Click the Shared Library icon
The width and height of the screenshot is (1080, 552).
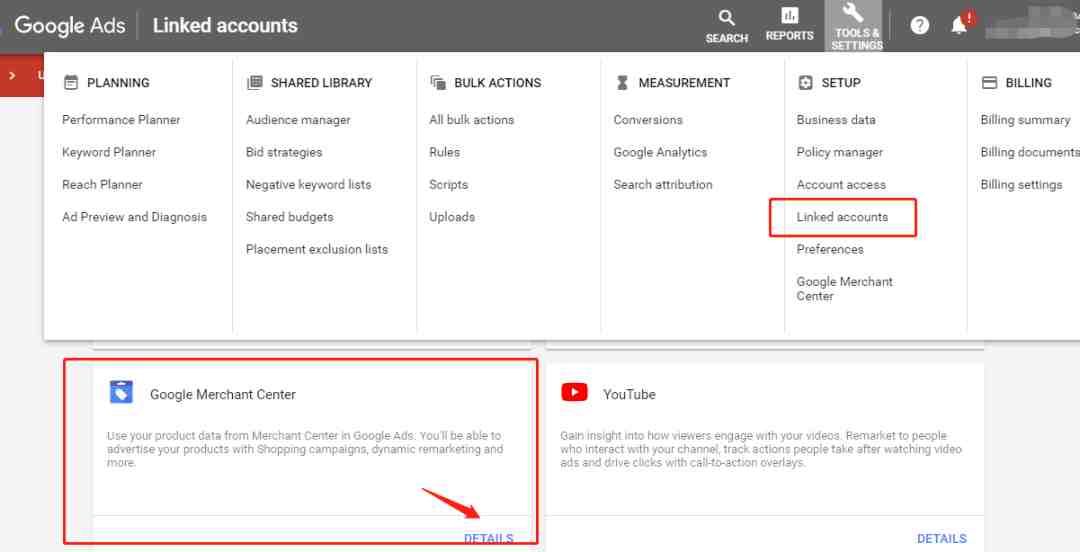pos(255,83)
